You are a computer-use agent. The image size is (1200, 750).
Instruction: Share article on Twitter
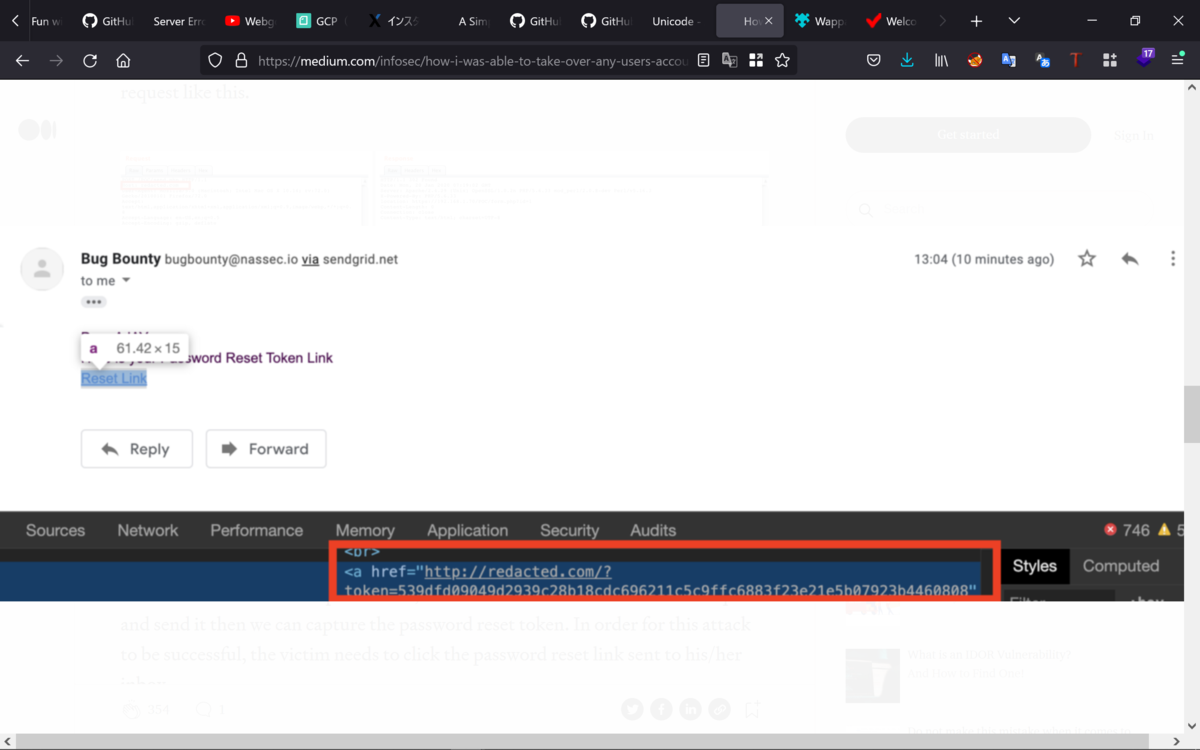coord(632,709)
